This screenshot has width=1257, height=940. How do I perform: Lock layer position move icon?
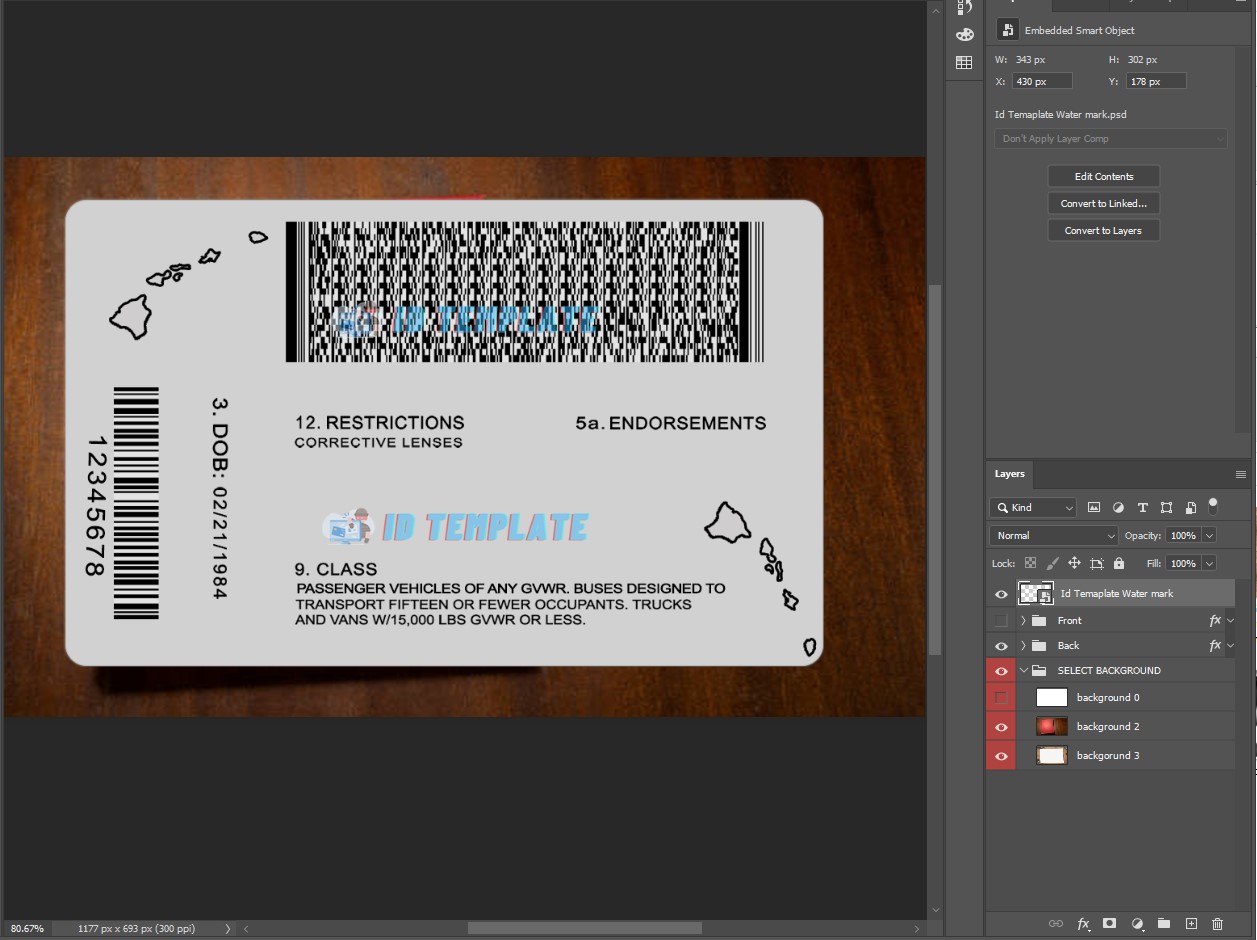1074,563
